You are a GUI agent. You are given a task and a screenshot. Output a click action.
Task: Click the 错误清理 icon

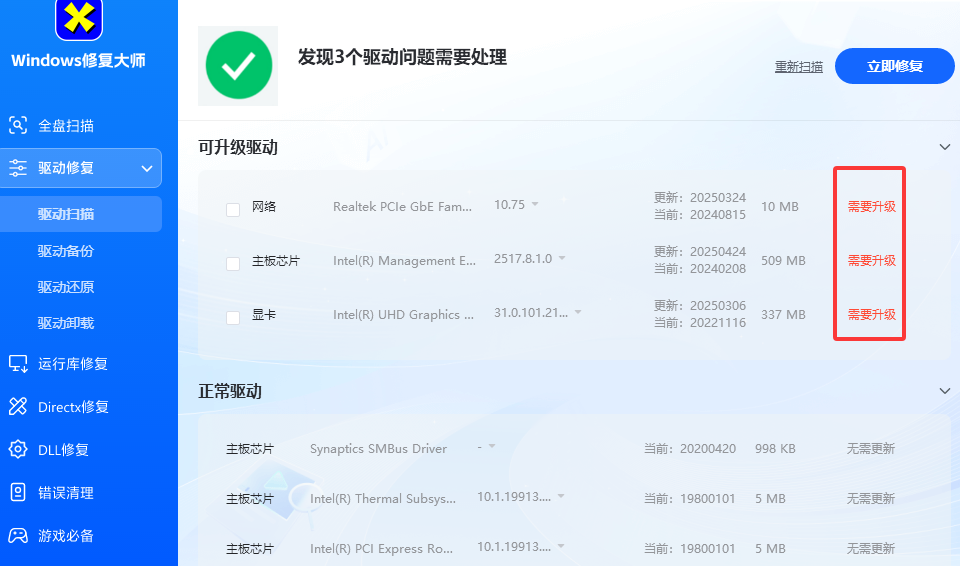(x=18, y=492)
